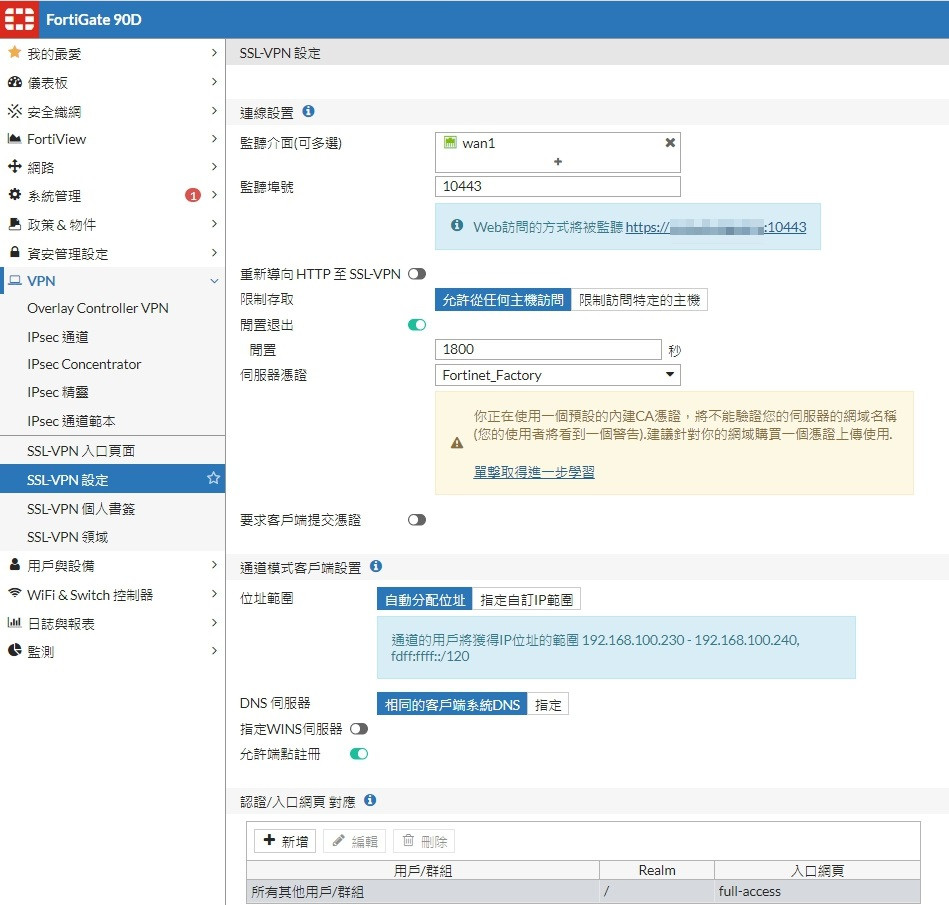This screenshot has width=949, height=905.
Task: Select 允許從任何主機訪問 option
Action: tap(503, 300)
